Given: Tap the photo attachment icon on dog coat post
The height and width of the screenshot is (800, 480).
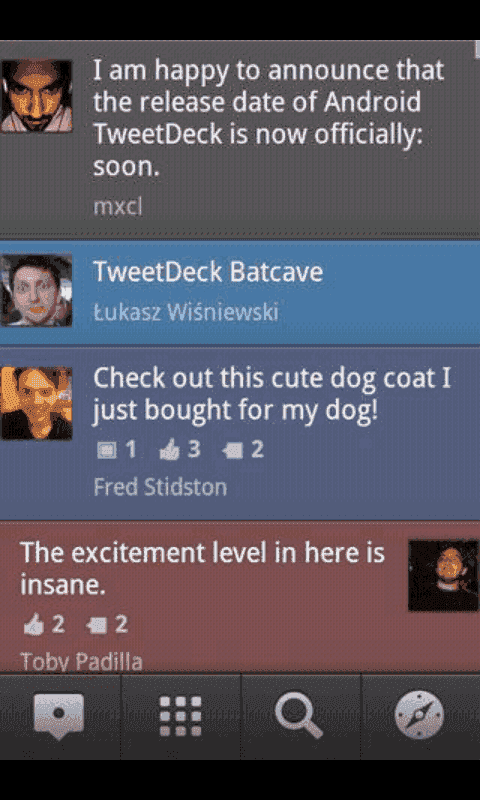Looking at the screenshot, I should [107, 451].
